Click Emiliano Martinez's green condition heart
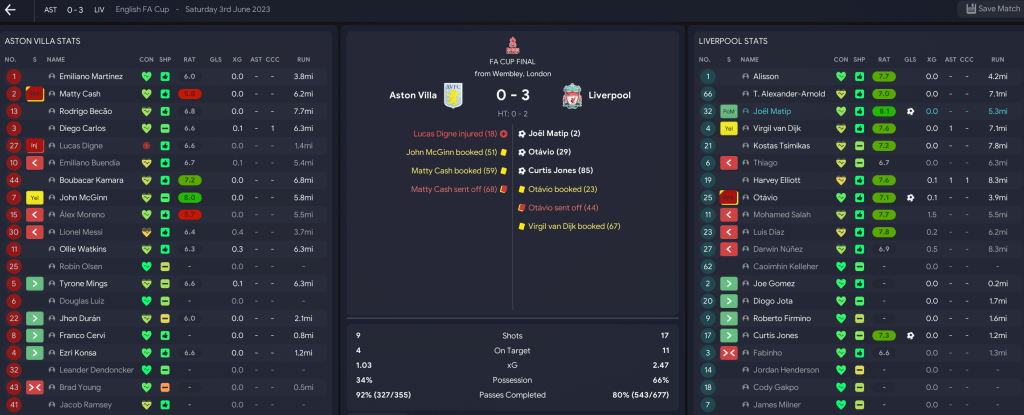Image resolution: width=1024 pixels, height=415 pixels. point(145,76)
